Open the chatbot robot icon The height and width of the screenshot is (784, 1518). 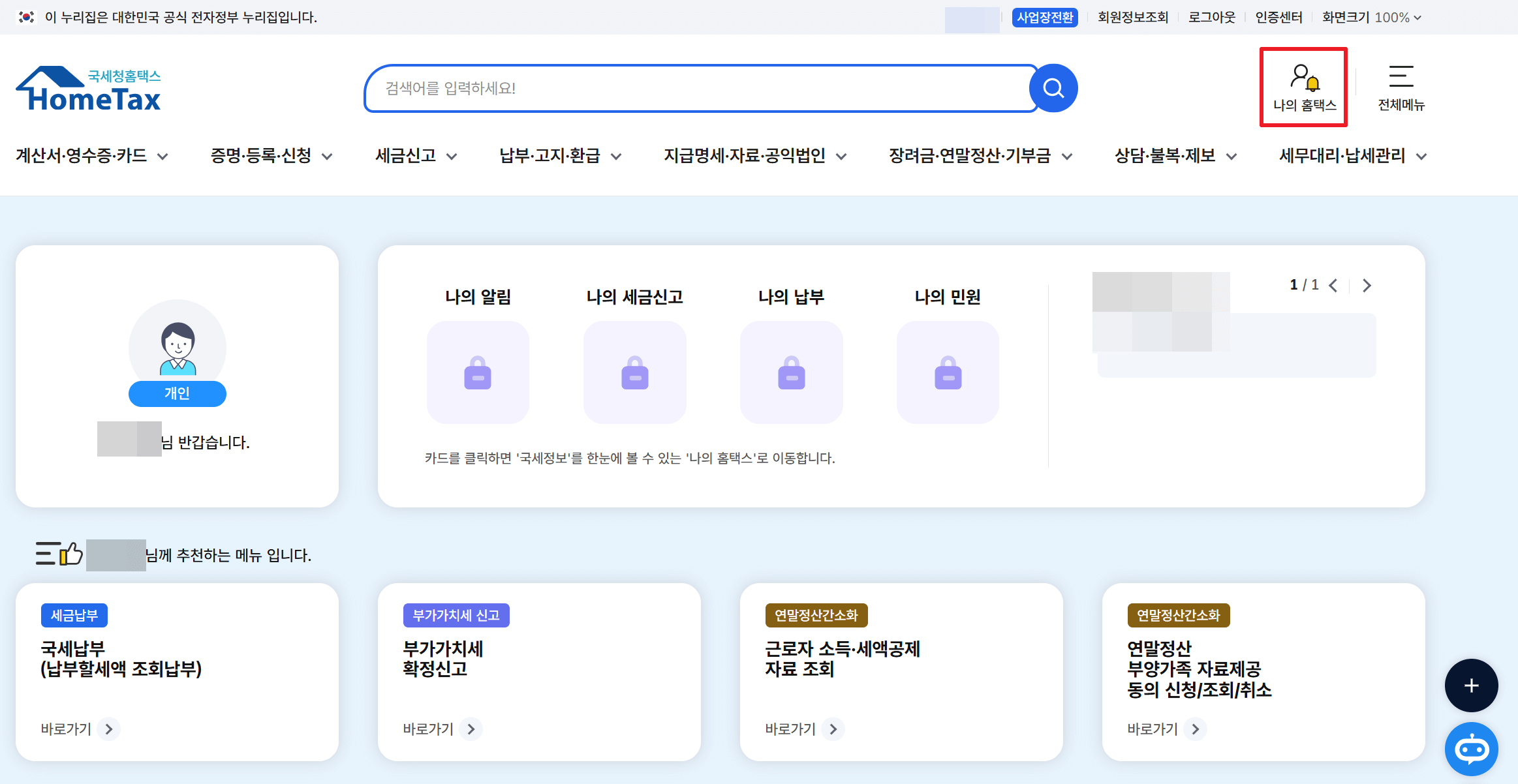1471,749
